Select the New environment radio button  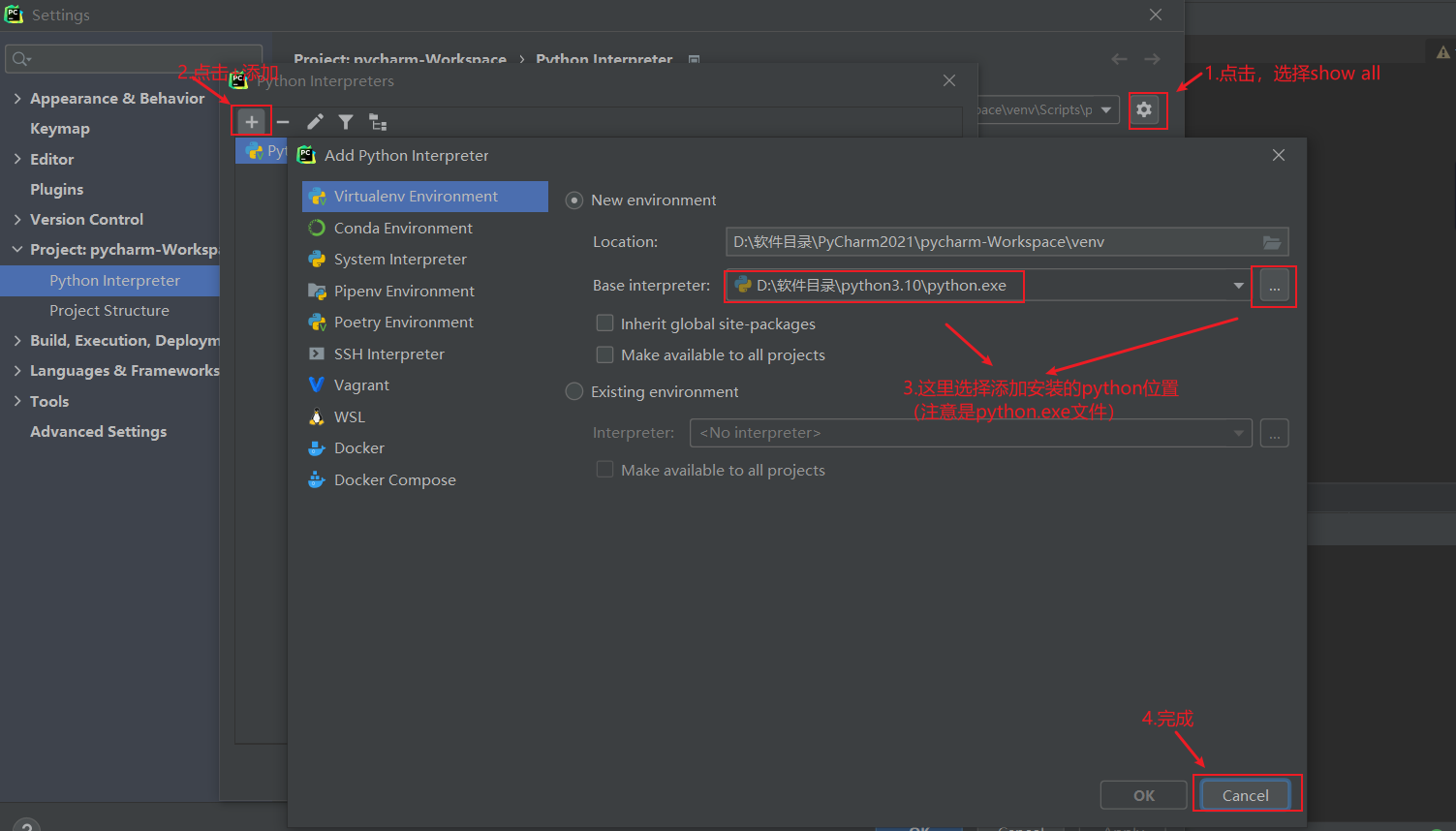pos(574,200)
